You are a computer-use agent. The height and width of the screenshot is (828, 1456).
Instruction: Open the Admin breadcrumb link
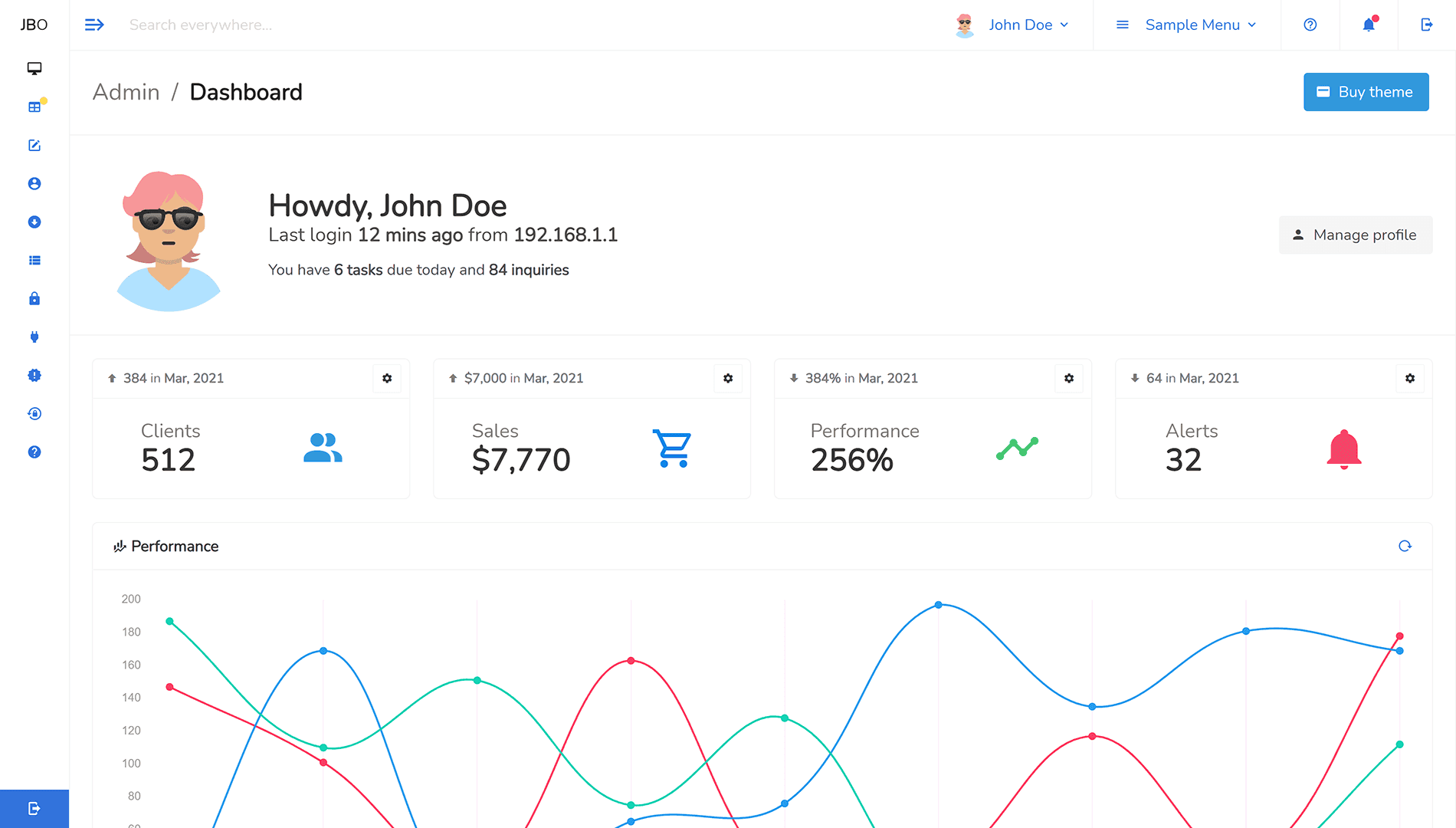(126, 92)
